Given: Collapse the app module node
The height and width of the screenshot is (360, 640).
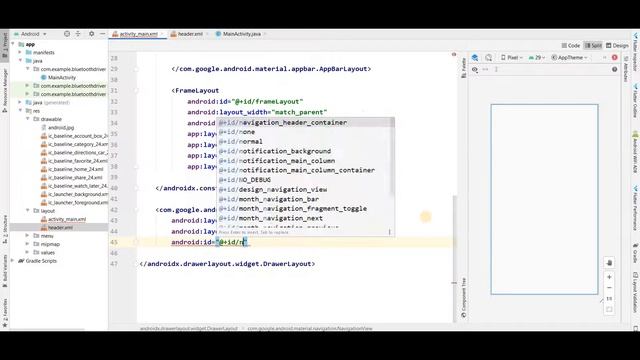Looking at the screenshot, I should pos(13,44).
